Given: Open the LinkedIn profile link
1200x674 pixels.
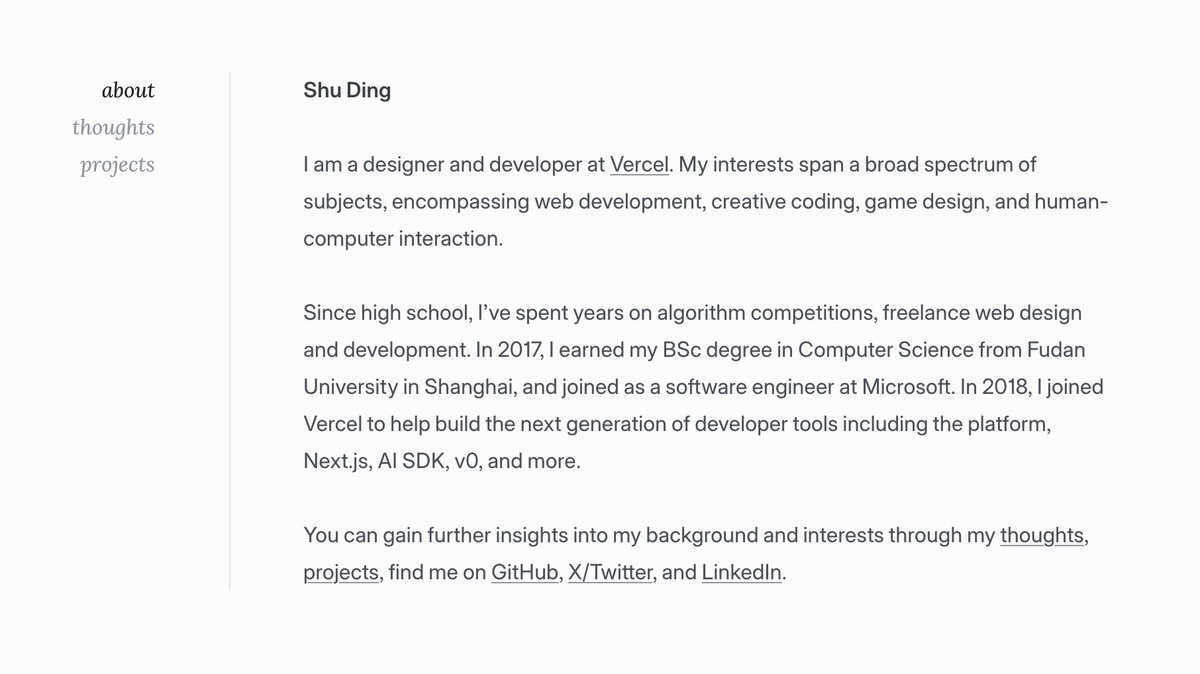Looking at the screenshot, I should coord(741,574).
